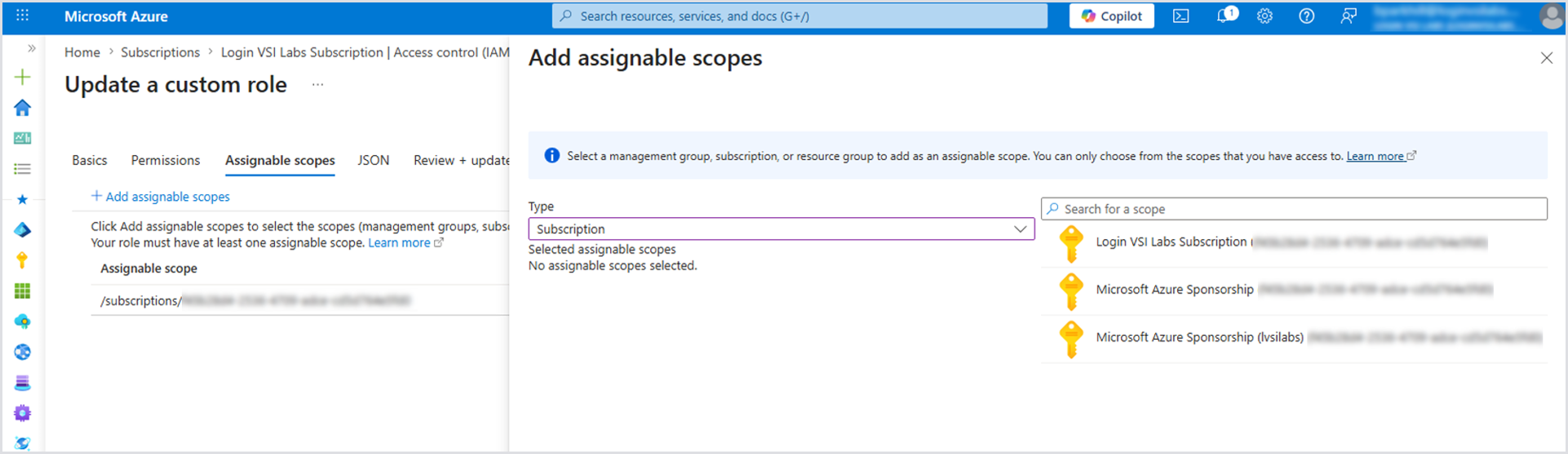Open the blue diamond sidebar icon
Viewport: 1568px width, 454px height.
(x=23, y=230)
